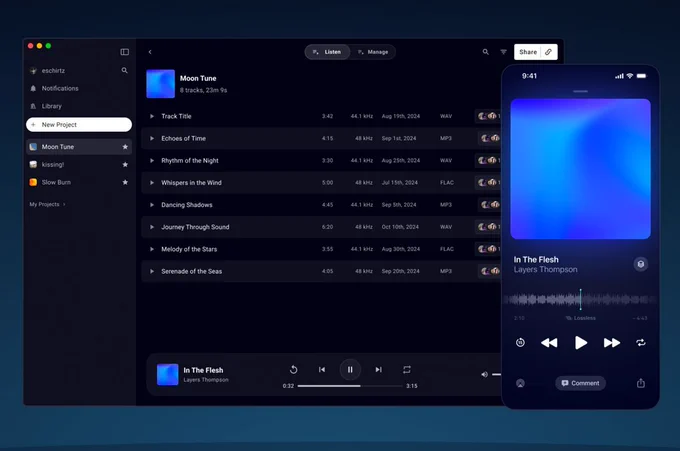Expand the My Projects section

pyautogui.click(x=47, y=204)
